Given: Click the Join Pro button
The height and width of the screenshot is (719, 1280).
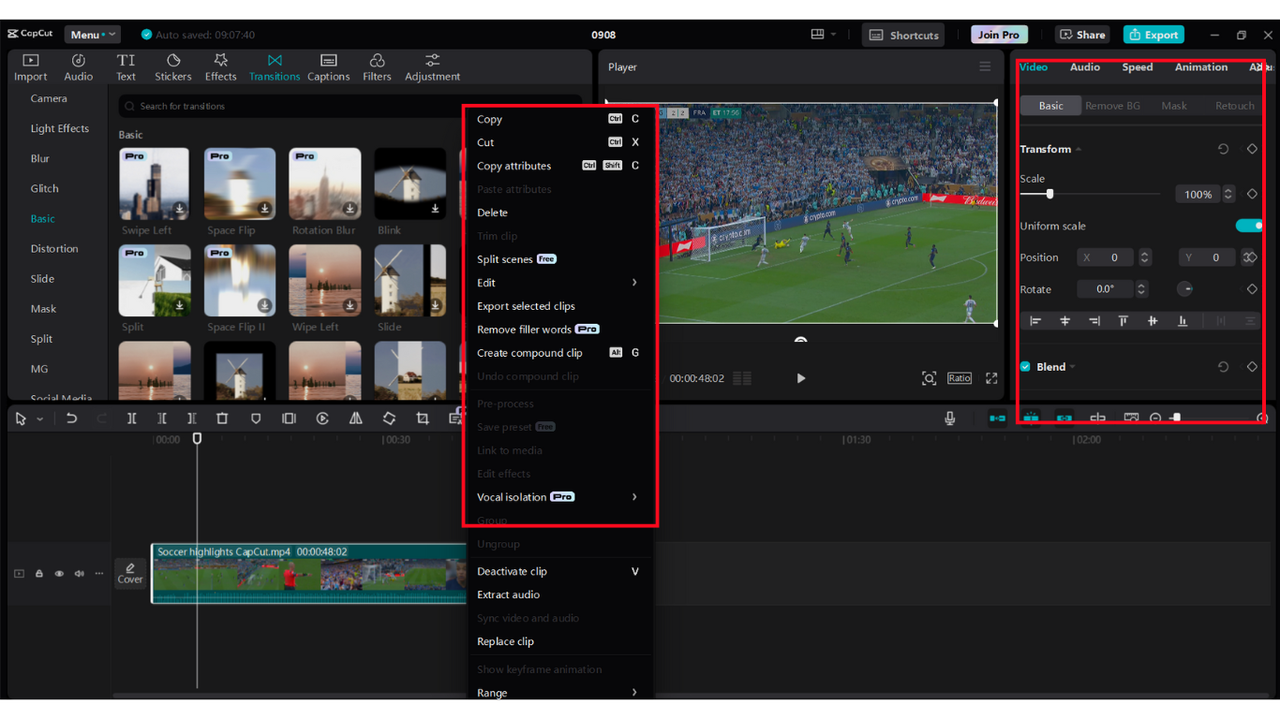Looking at the screenshot, I should tap(999, 34).
